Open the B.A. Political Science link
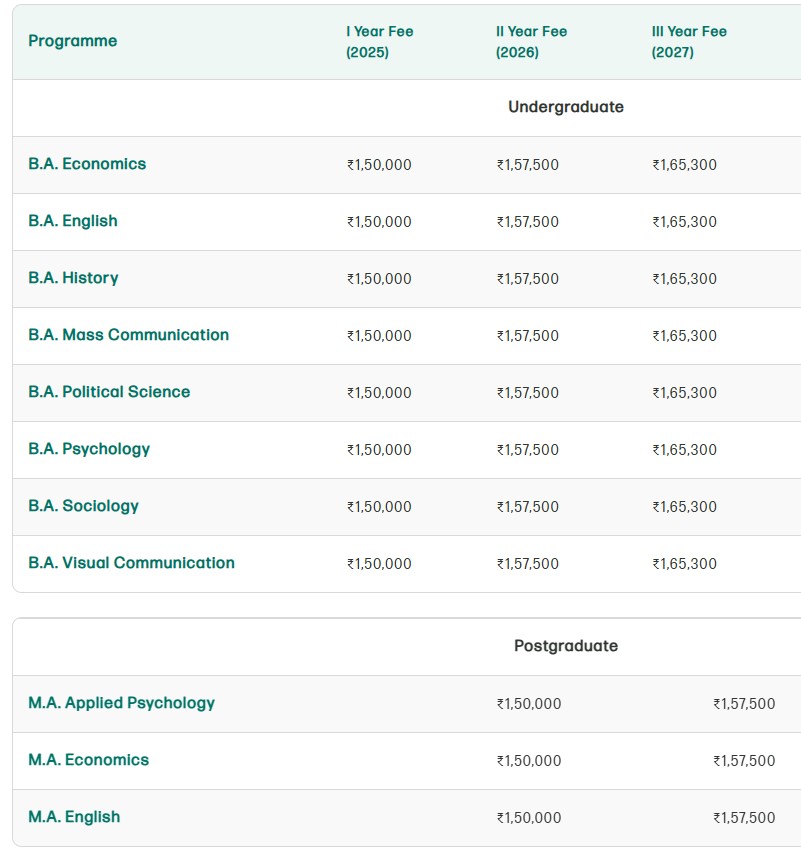The height and width of the screenshot is (850, 801). [109, 392]
